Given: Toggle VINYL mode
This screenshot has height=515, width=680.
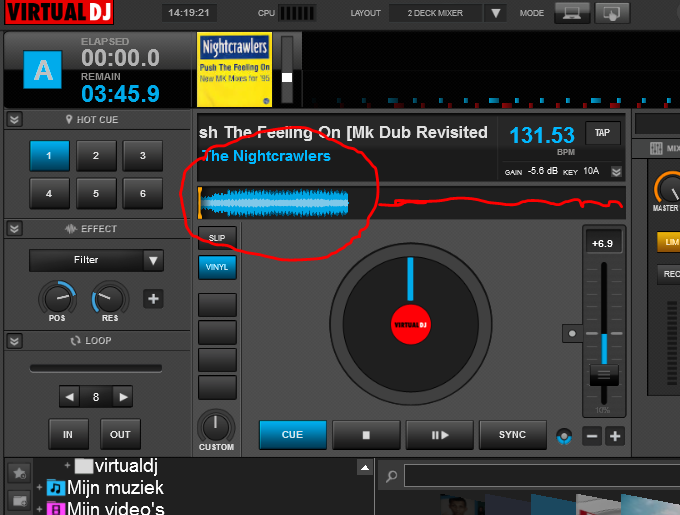Looking at the screenshot, I should click(x=217, y=267).
